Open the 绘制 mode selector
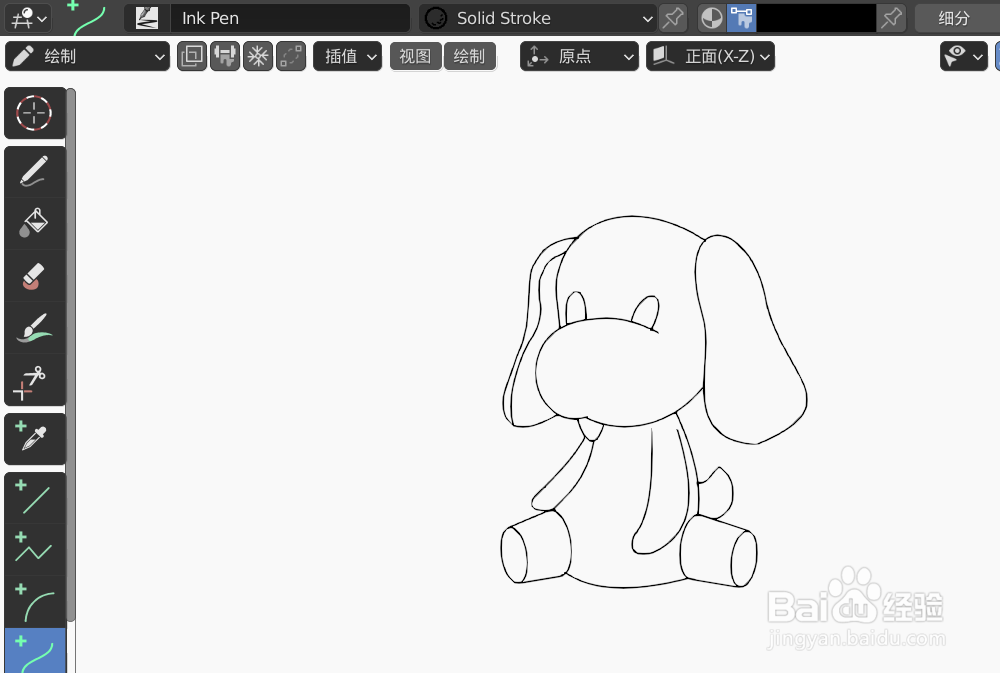Viewport: 1000px width, 673px height. click(87, 56)
